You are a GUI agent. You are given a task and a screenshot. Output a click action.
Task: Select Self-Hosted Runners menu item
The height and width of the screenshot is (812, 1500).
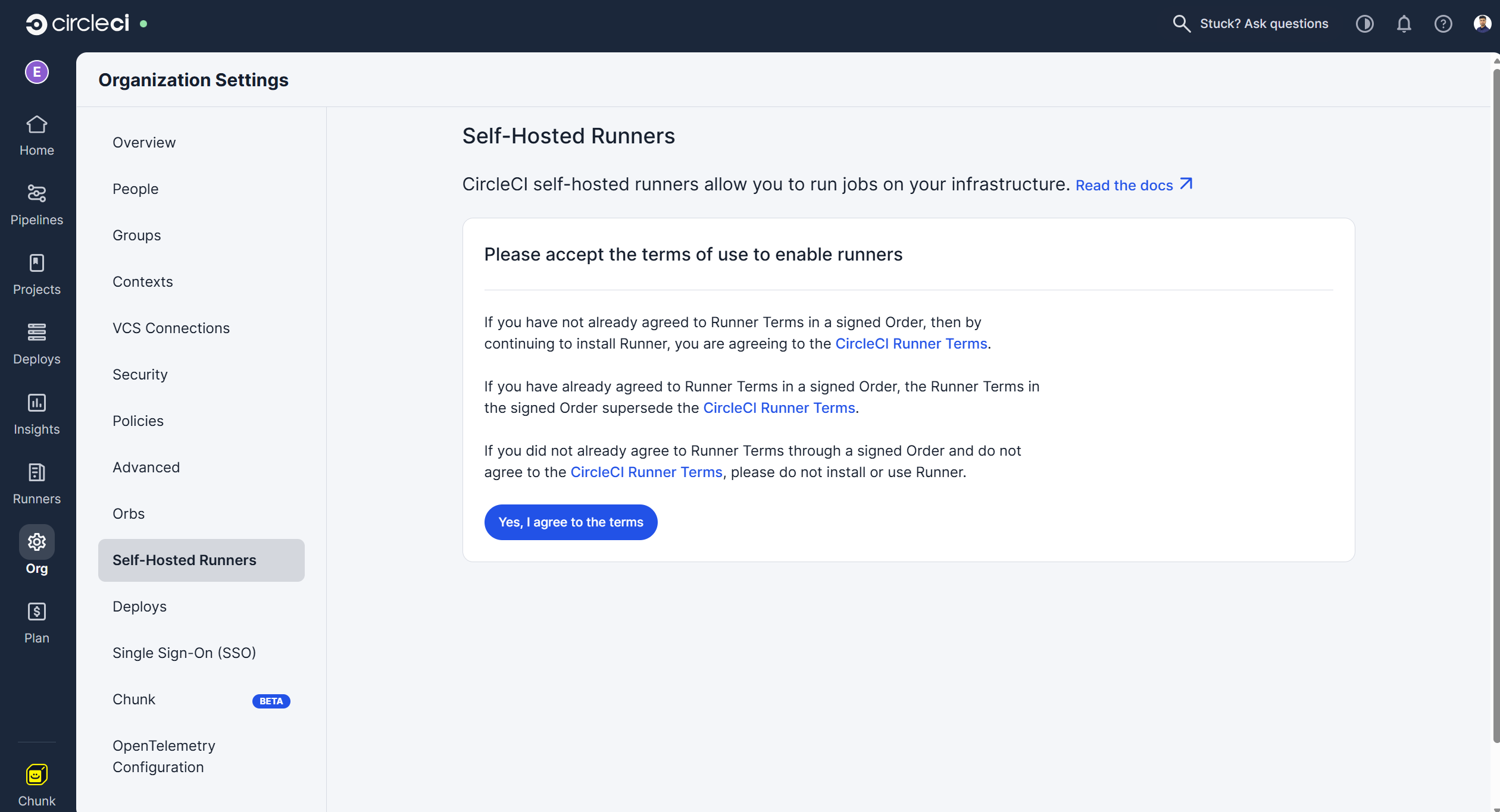point(201,560)
